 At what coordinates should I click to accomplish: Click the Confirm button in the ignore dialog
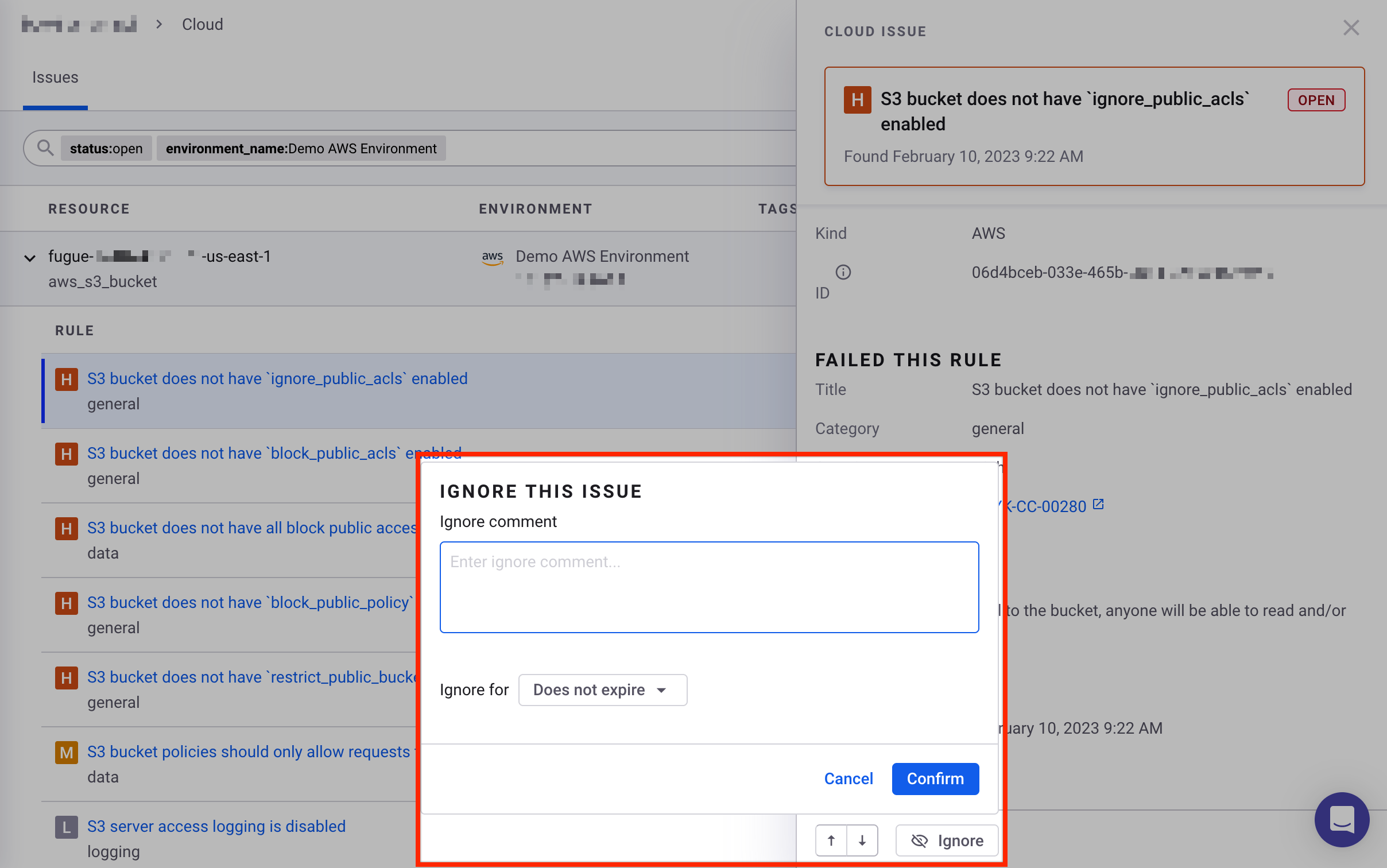tap(935, 778)
